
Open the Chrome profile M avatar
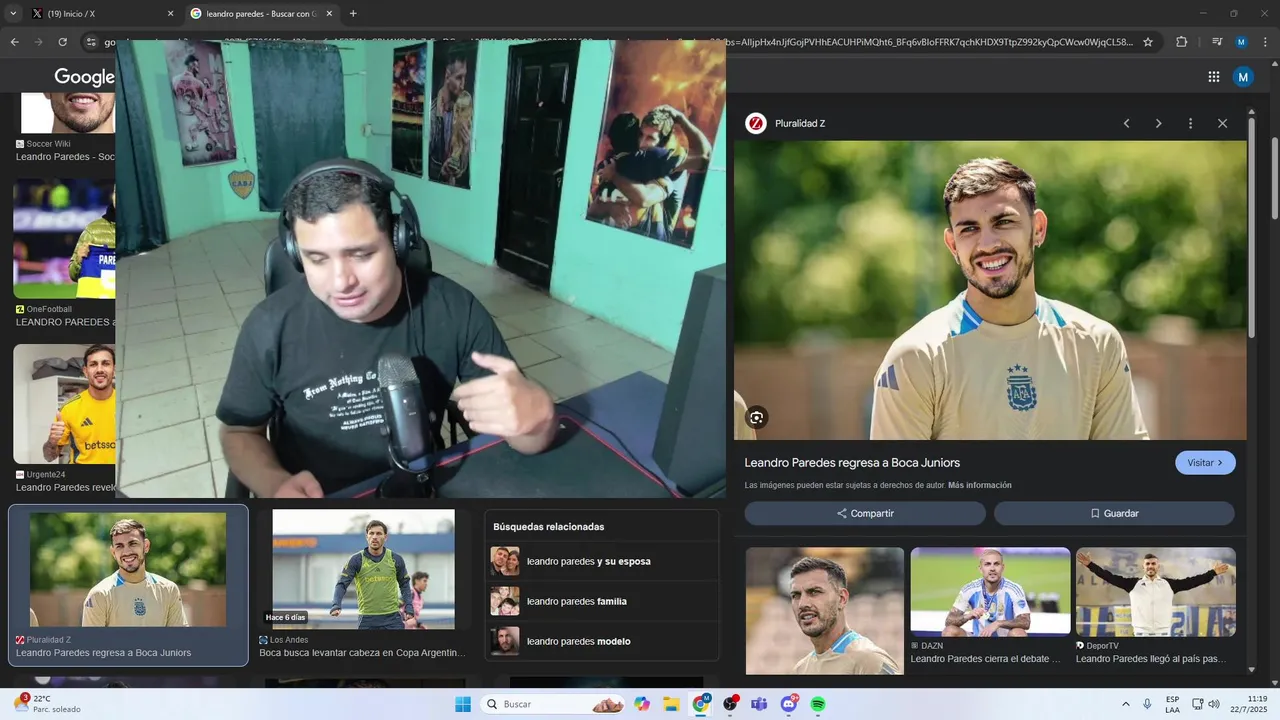click(1241, 42)
